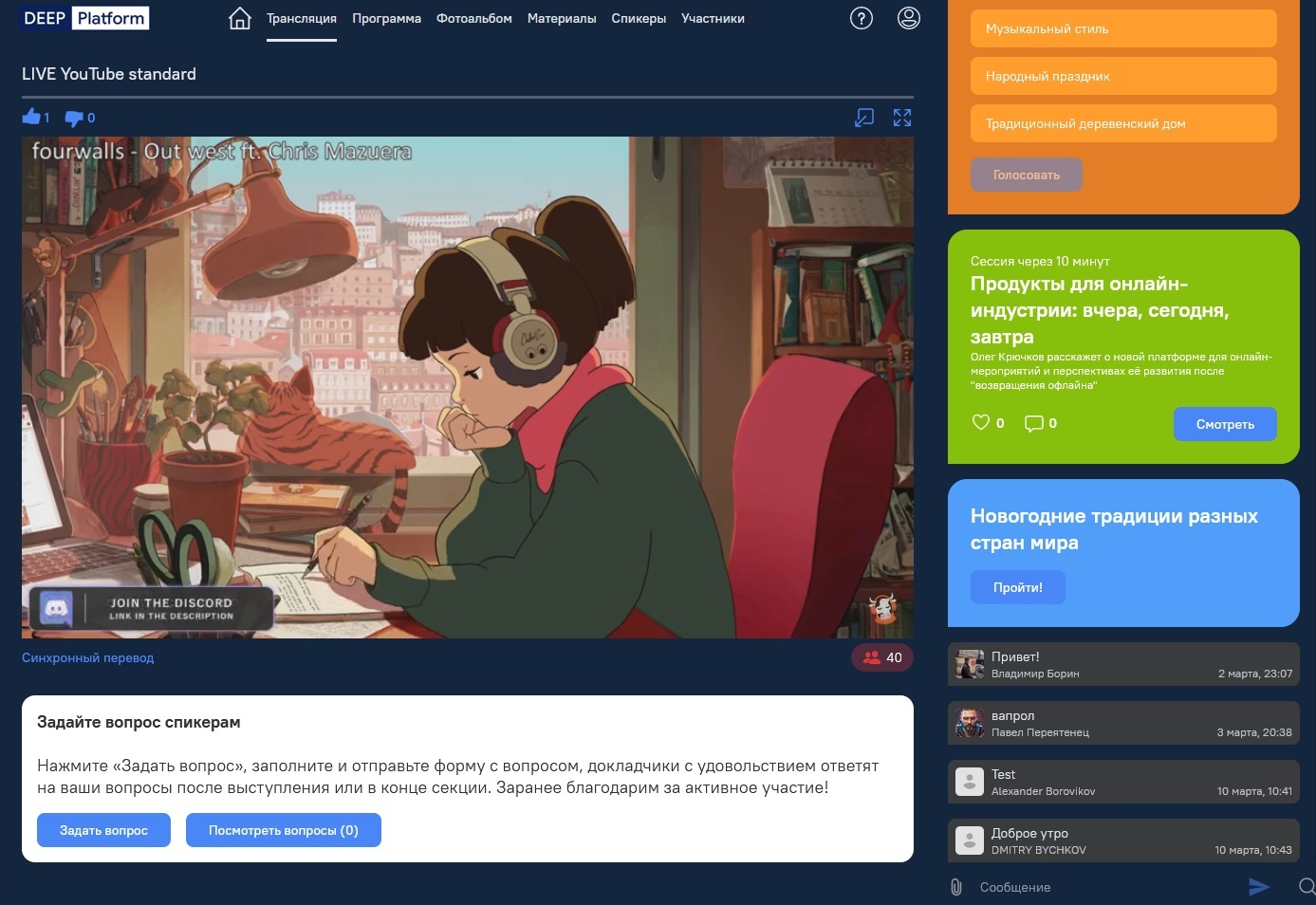Search chat with the magnifier icon
Viewport: 1316px width, 905px height.
point(1307,887)
